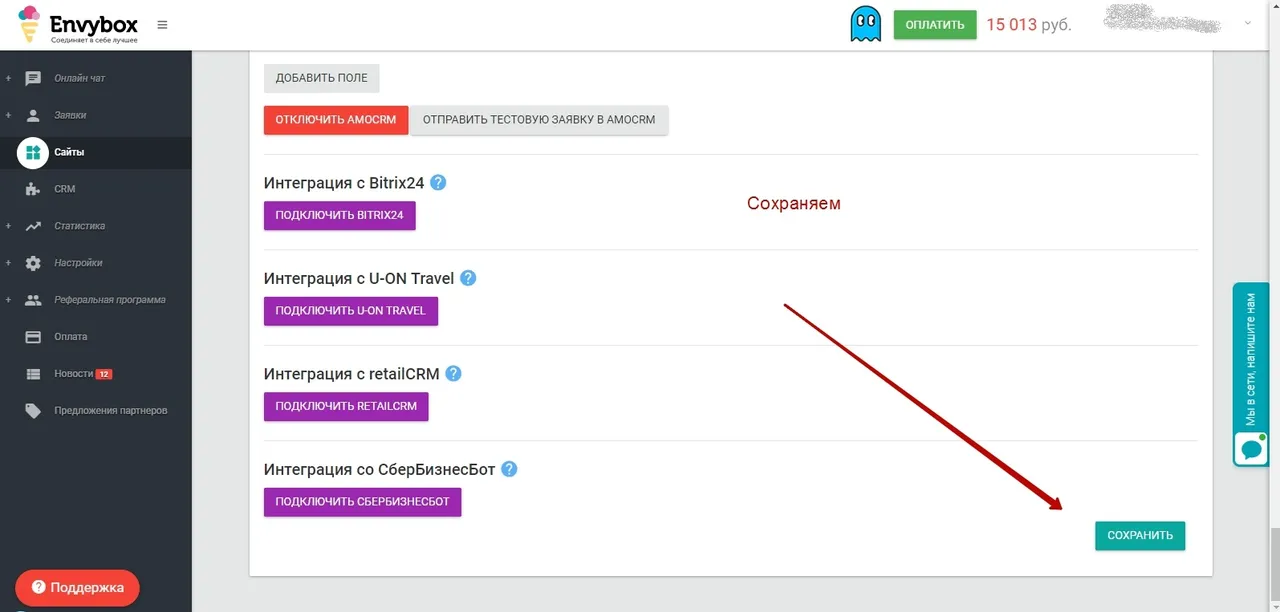Click ПОДКЛЮЧИТЬ СБЕРБИЗНЕСБОТ button
1280x612 pixels.
362,501
